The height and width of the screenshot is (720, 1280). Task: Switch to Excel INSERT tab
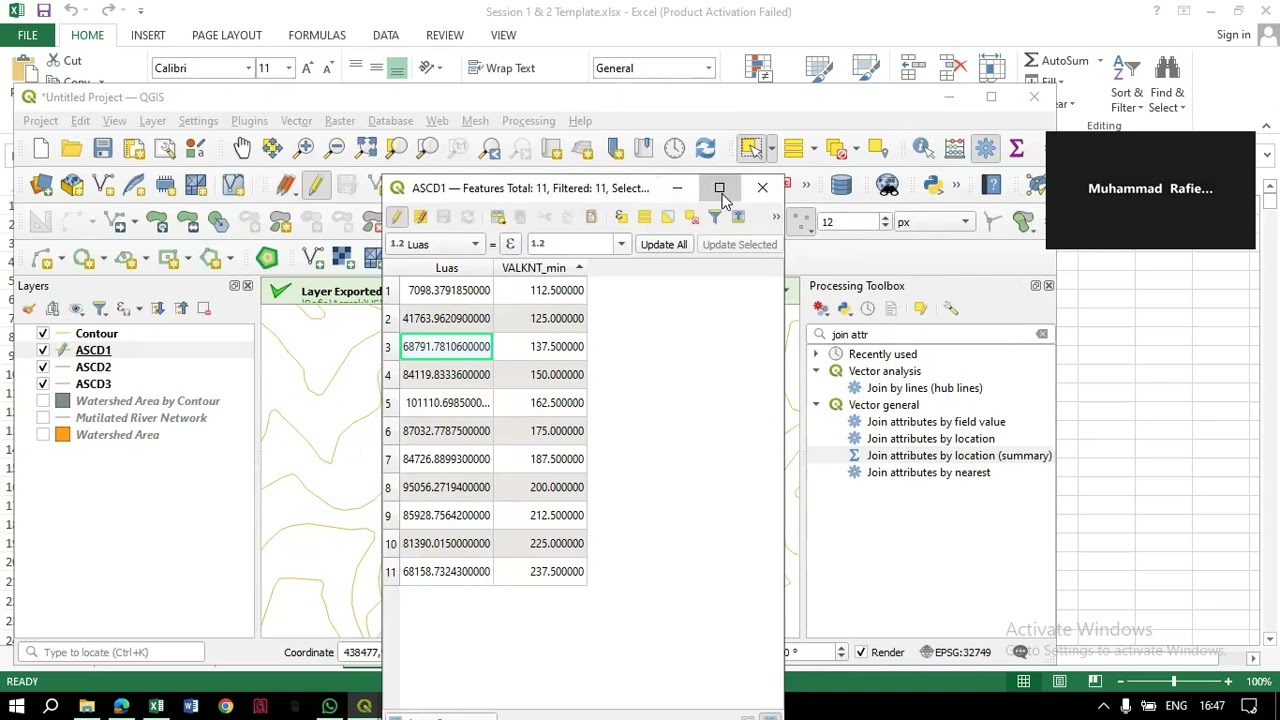[148, 35]
